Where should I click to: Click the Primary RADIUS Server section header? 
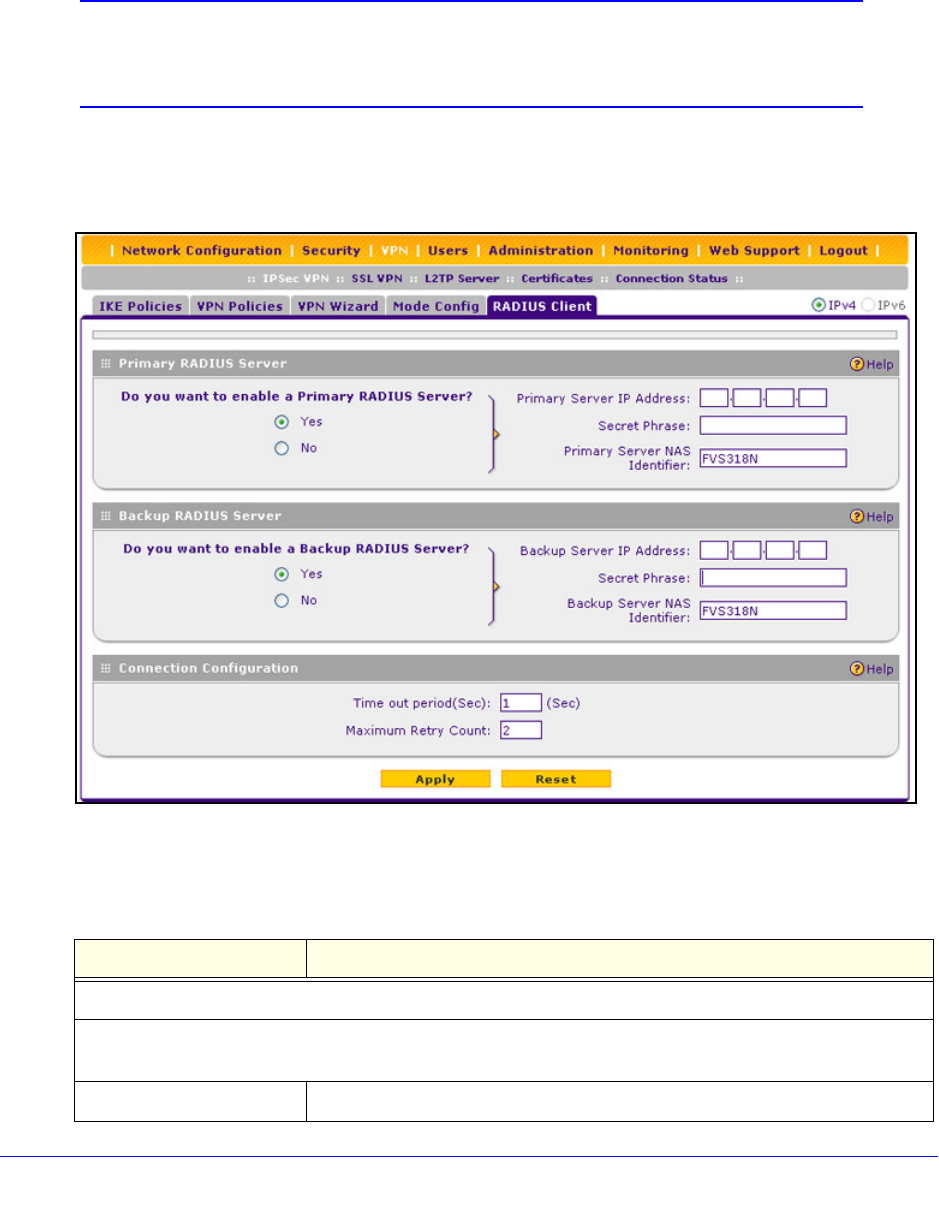(494, 364)
